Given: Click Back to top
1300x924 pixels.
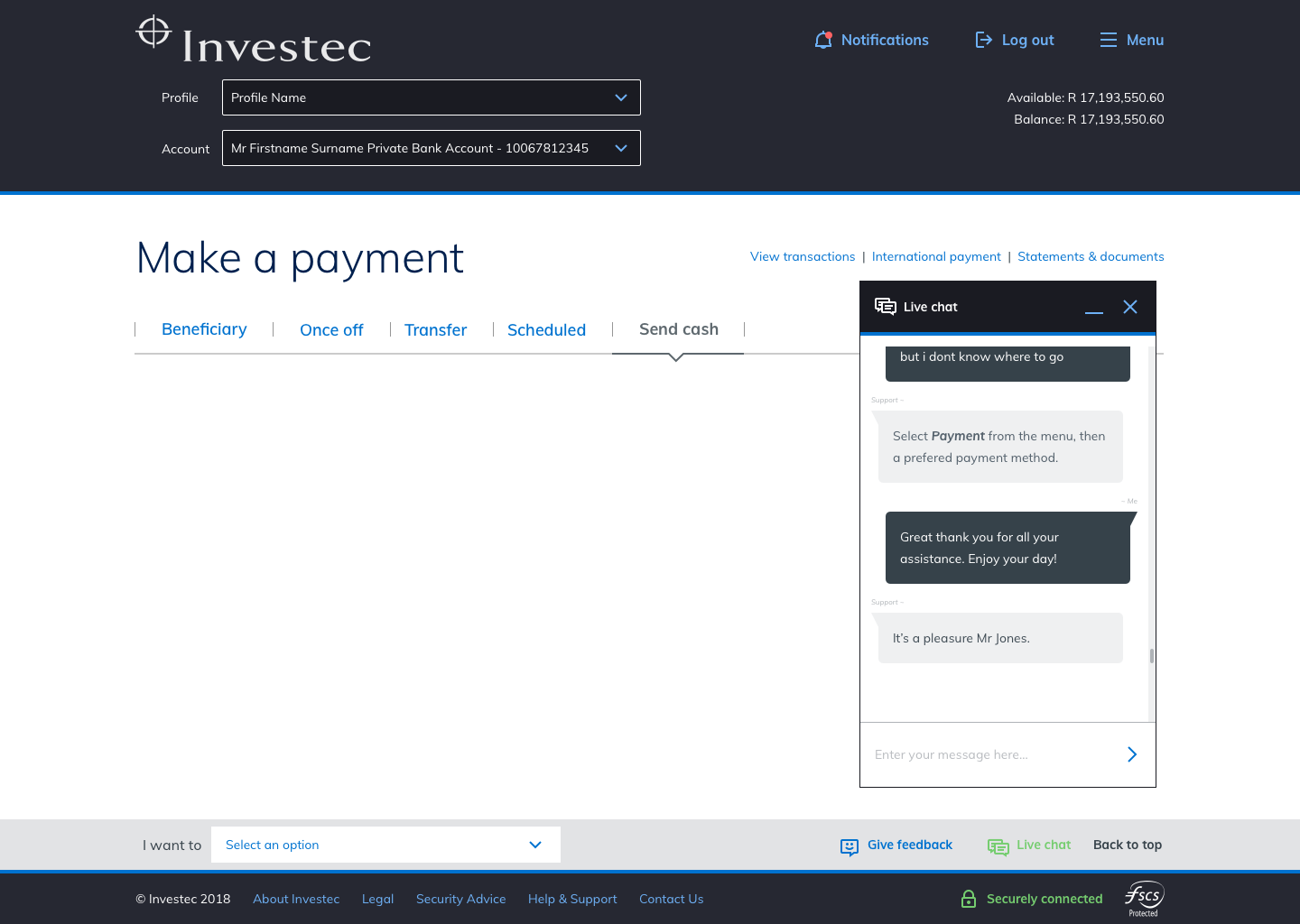Looking at the screenshot, I should 1127,845.
